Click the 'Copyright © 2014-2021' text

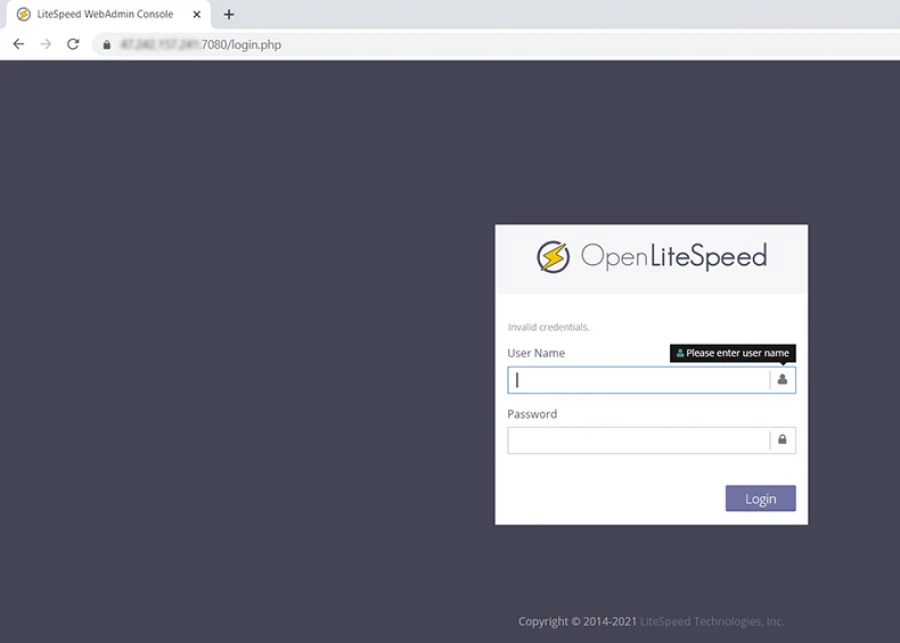click(577, 621)
